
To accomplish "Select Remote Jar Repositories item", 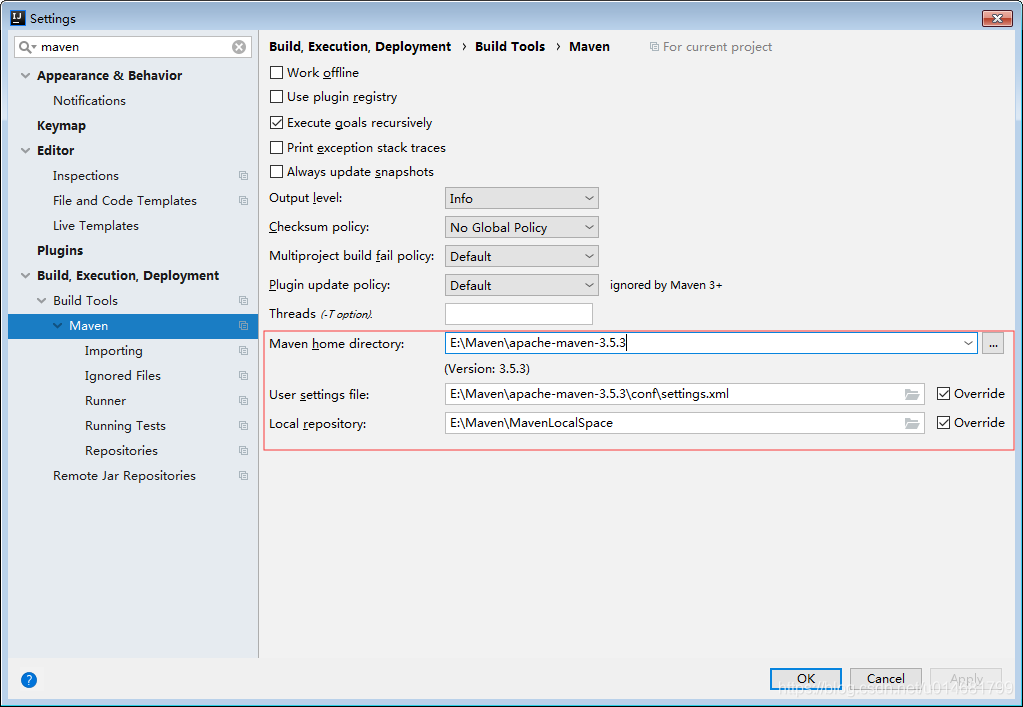I will (x=125, y=475).
